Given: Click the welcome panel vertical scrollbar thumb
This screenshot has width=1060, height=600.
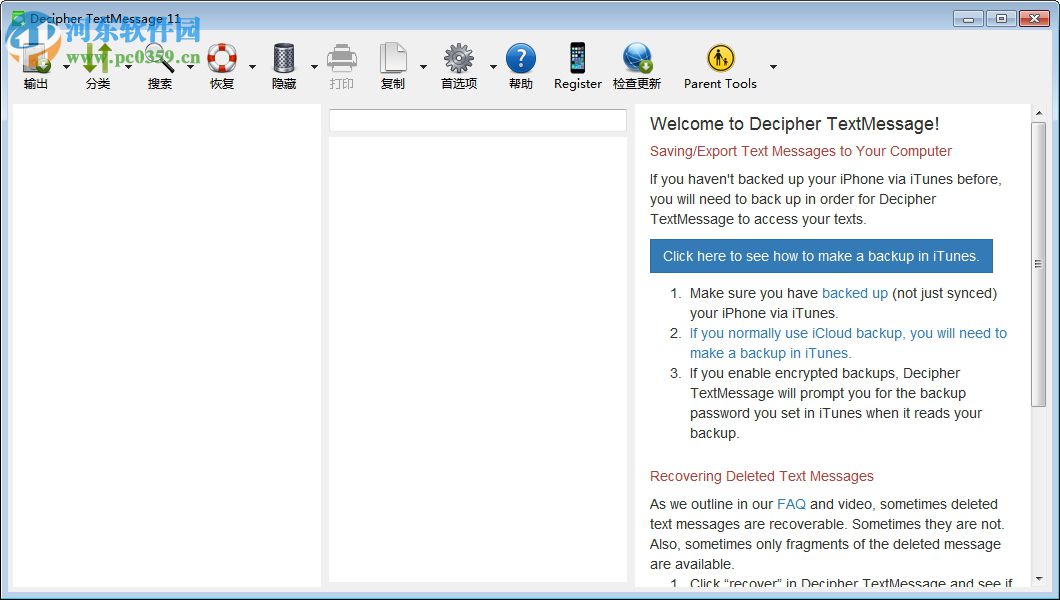Looking at the screenshot, I should click(1038, 264).
